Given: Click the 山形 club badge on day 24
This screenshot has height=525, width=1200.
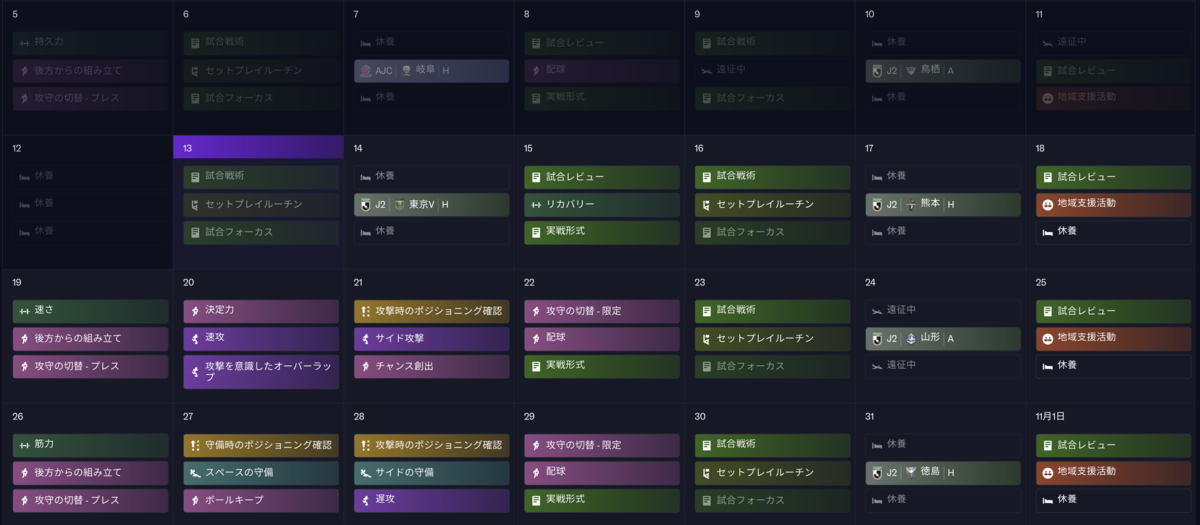Looking at the screenshot, I should (x=911, y=338).
